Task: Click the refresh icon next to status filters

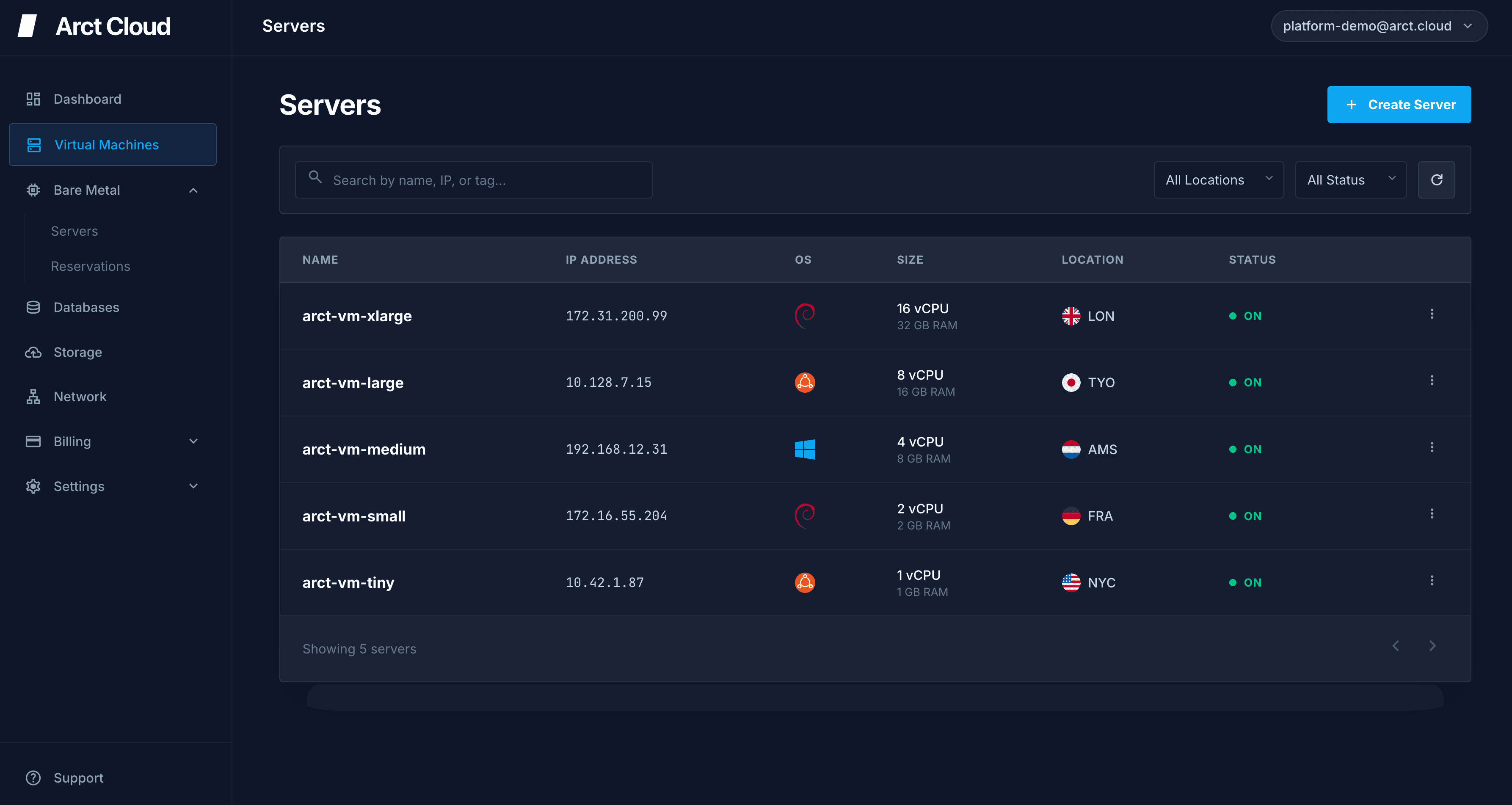Action: [x=1436, y=179]
